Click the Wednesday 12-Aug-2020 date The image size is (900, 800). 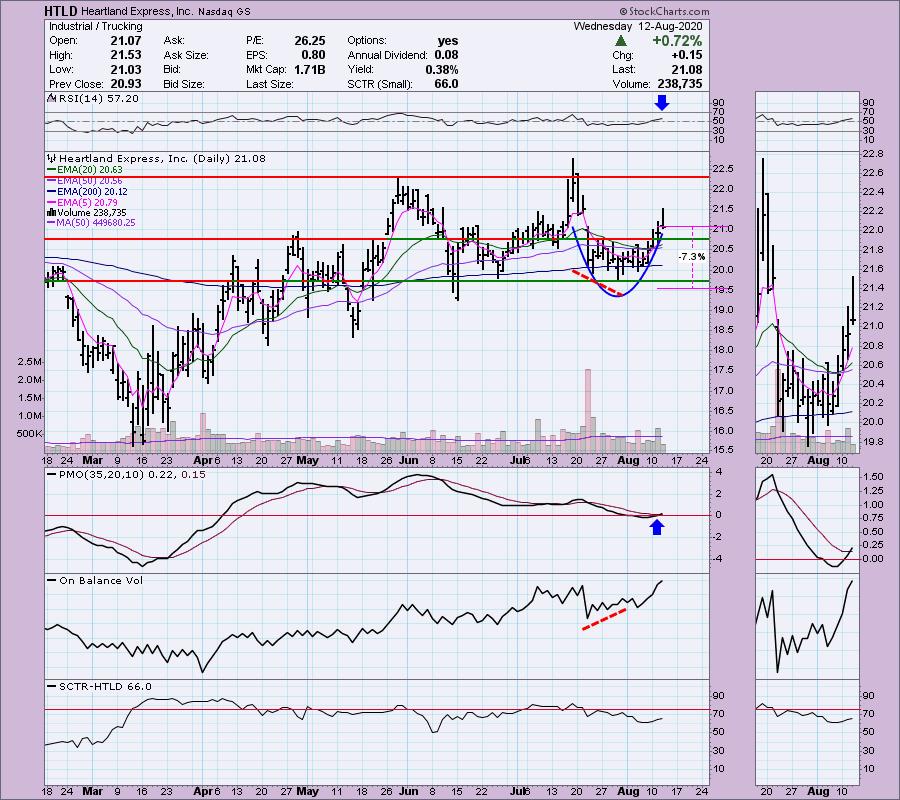(x=637, y=26)
